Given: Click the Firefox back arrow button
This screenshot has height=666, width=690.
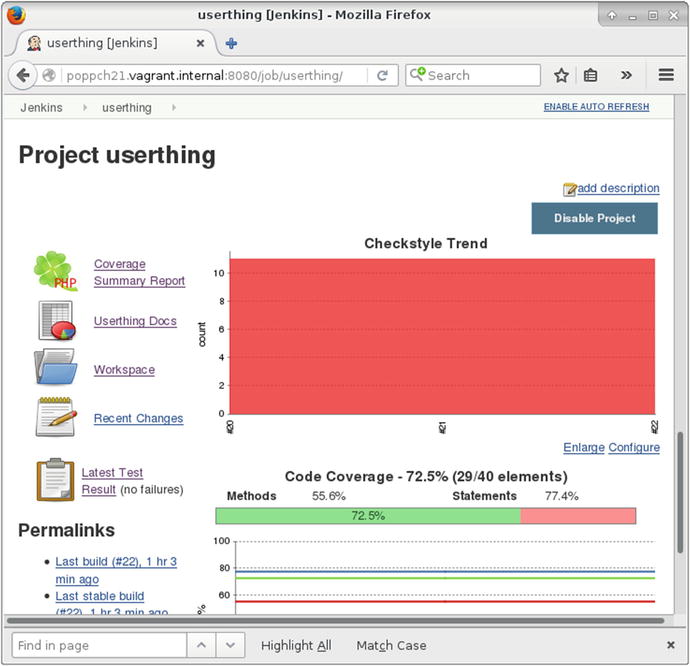Looking at the screenshot, I should (22, 76).
